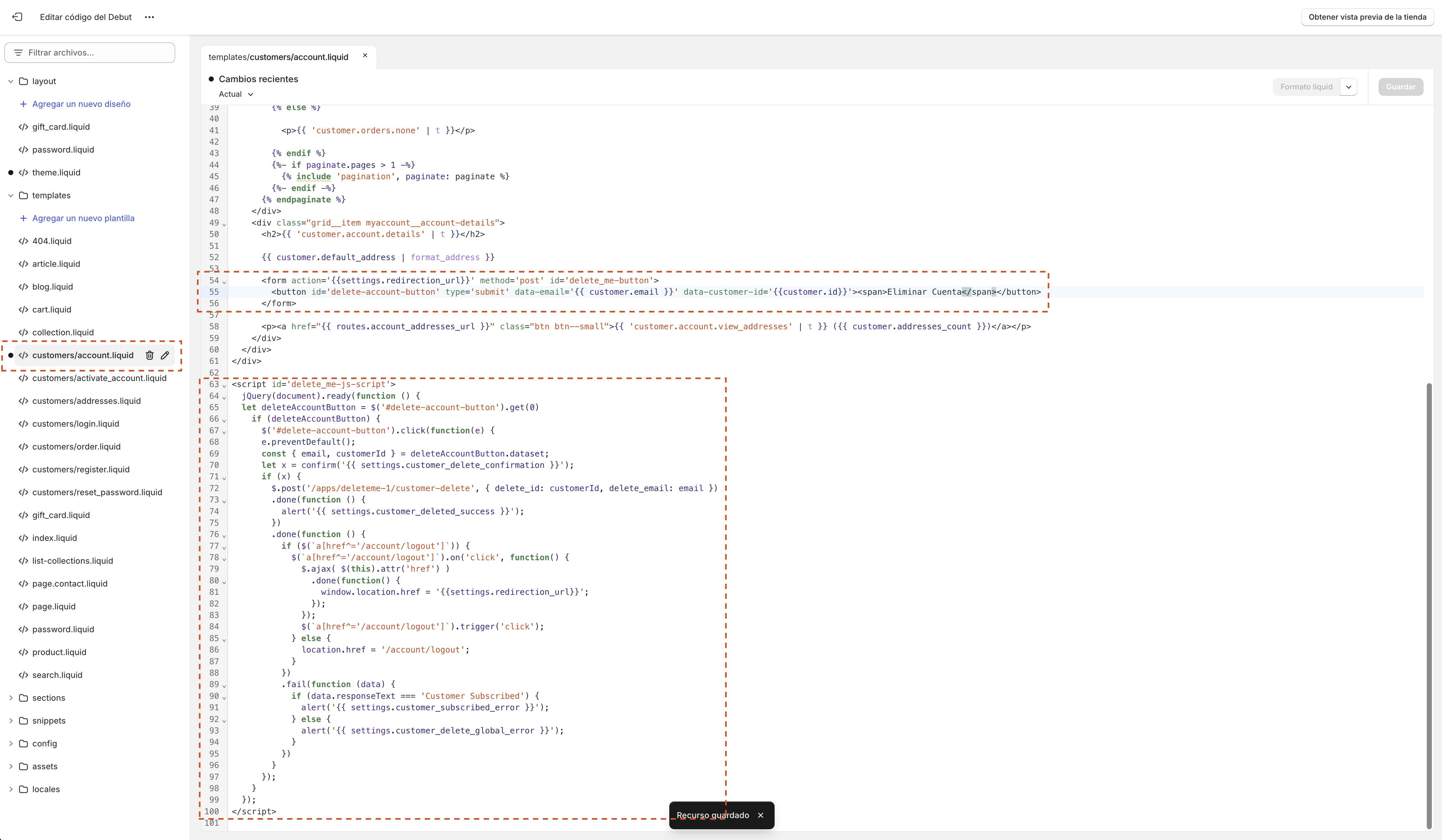Click code icon beside page.liquid
The height and width of the screenshot is (840, 1442).
point(23,607)
